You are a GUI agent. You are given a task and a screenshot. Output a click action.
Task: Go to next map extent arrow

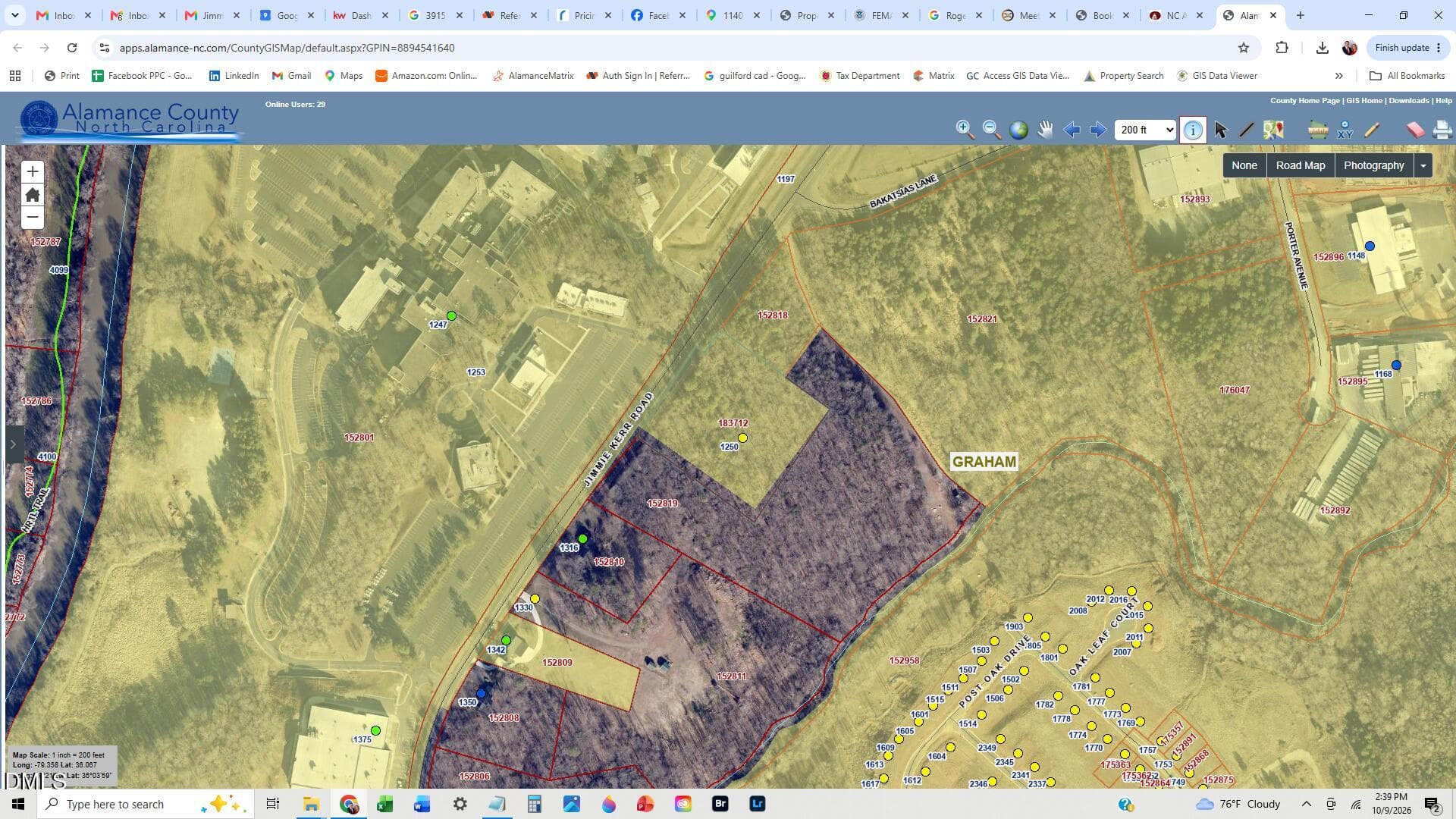pos(1097,130)
